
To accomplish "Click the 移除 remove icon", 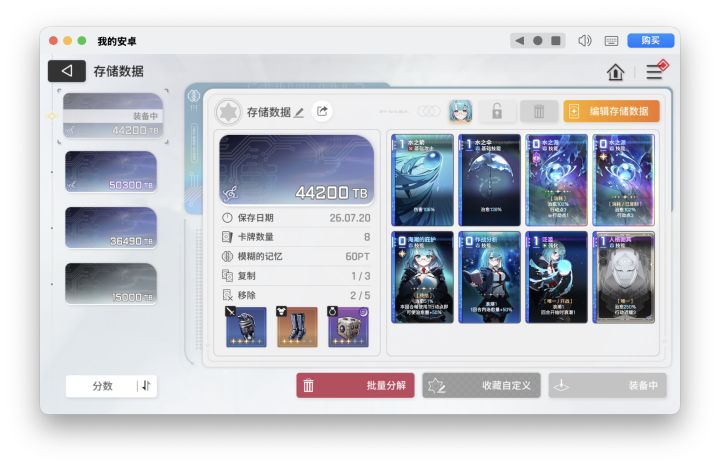I will click(227, 295).
